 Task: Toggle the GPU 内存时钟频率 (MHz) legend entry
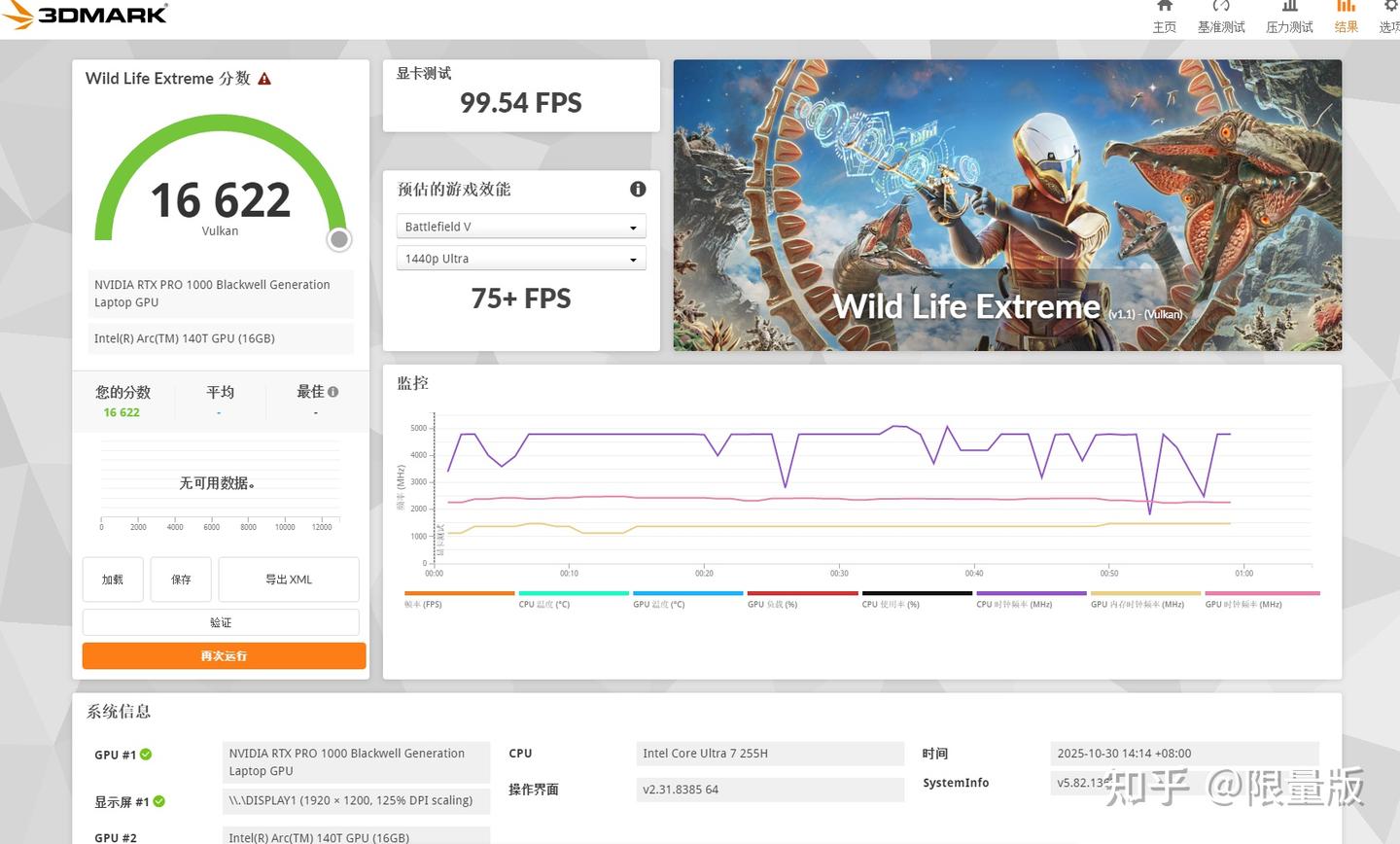[x=1145, y=599]
